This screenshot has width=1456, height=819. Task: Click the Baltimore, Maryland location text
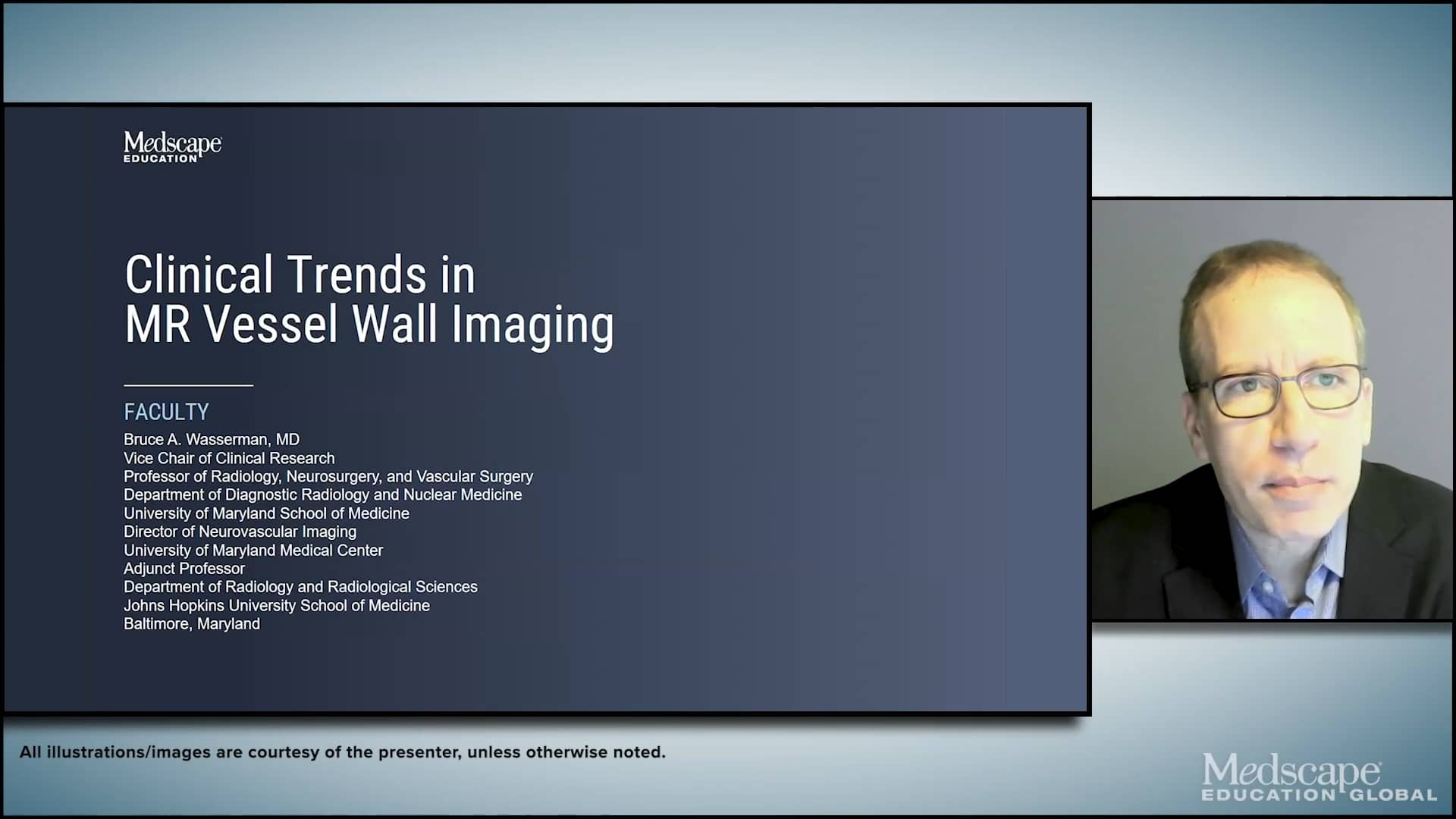coord(192,623)
